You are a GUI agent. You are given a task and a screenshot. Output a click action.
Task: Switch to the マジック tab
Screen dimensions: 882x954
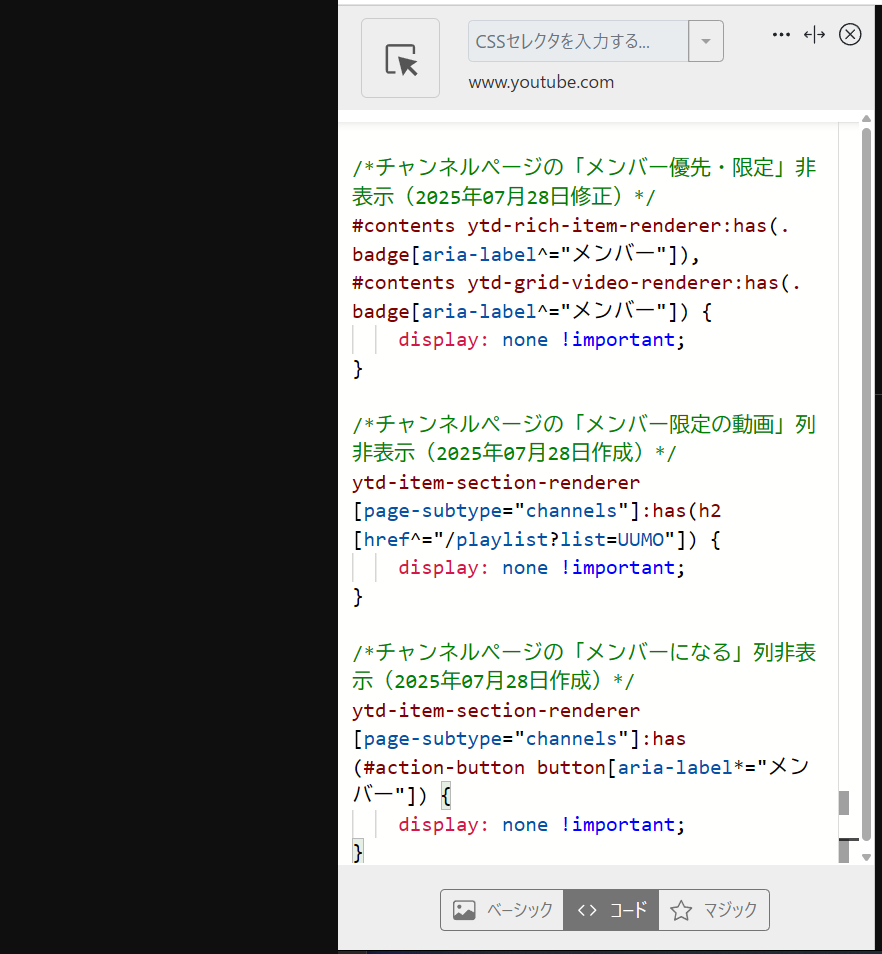tap(714, 910)
